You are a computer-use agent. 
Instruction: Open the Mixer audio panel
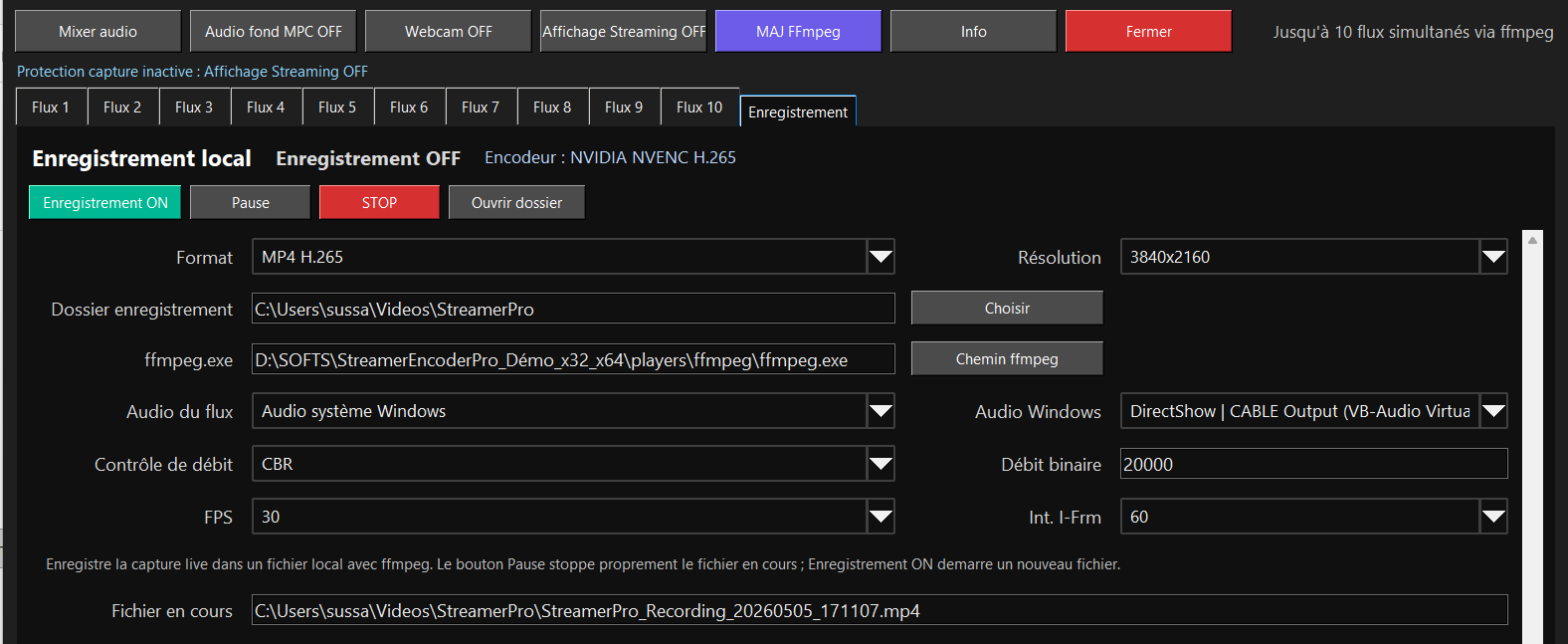(98, 31)
